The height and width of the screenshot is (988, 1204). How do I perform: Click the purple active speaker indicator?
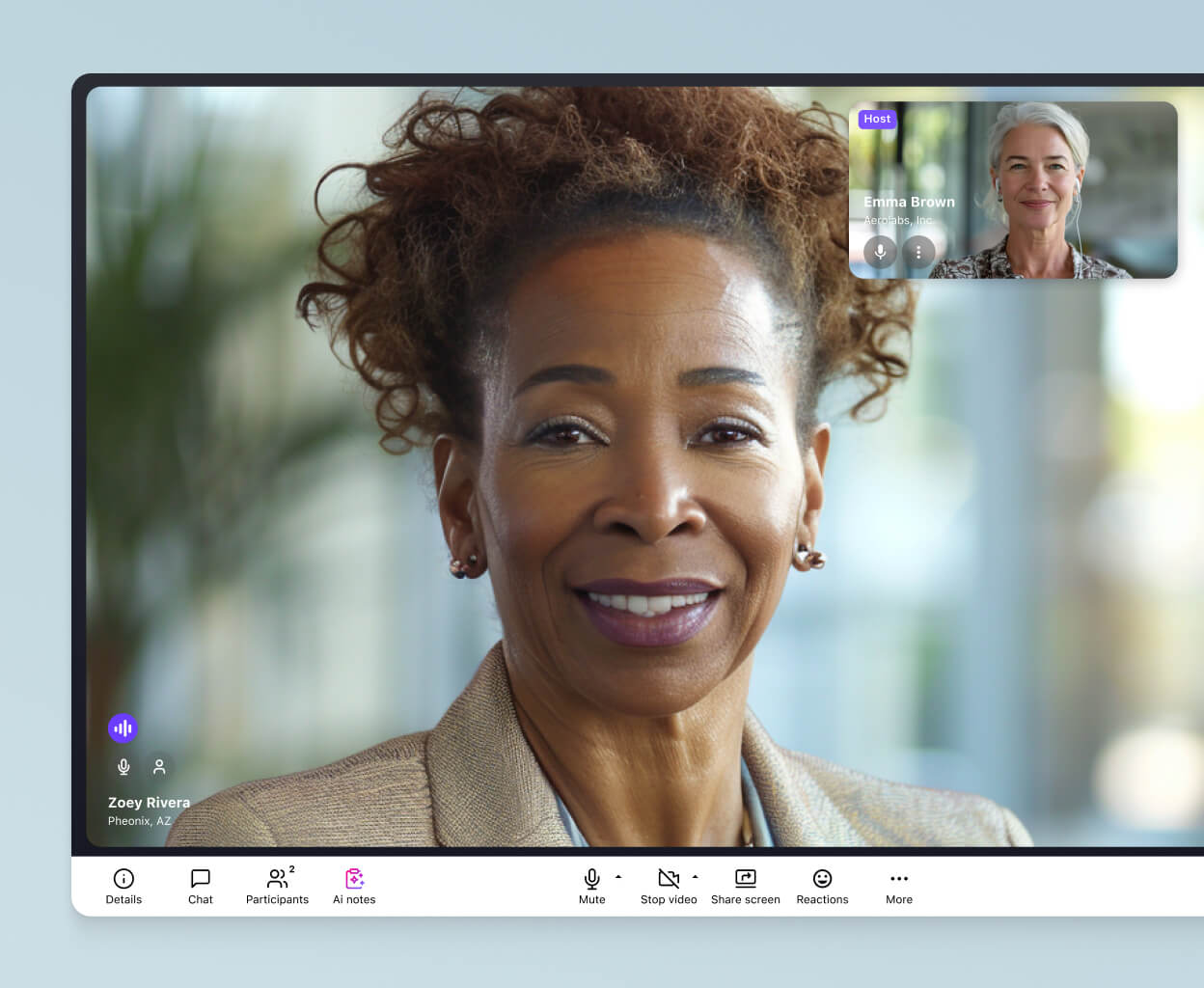[123, 727]
